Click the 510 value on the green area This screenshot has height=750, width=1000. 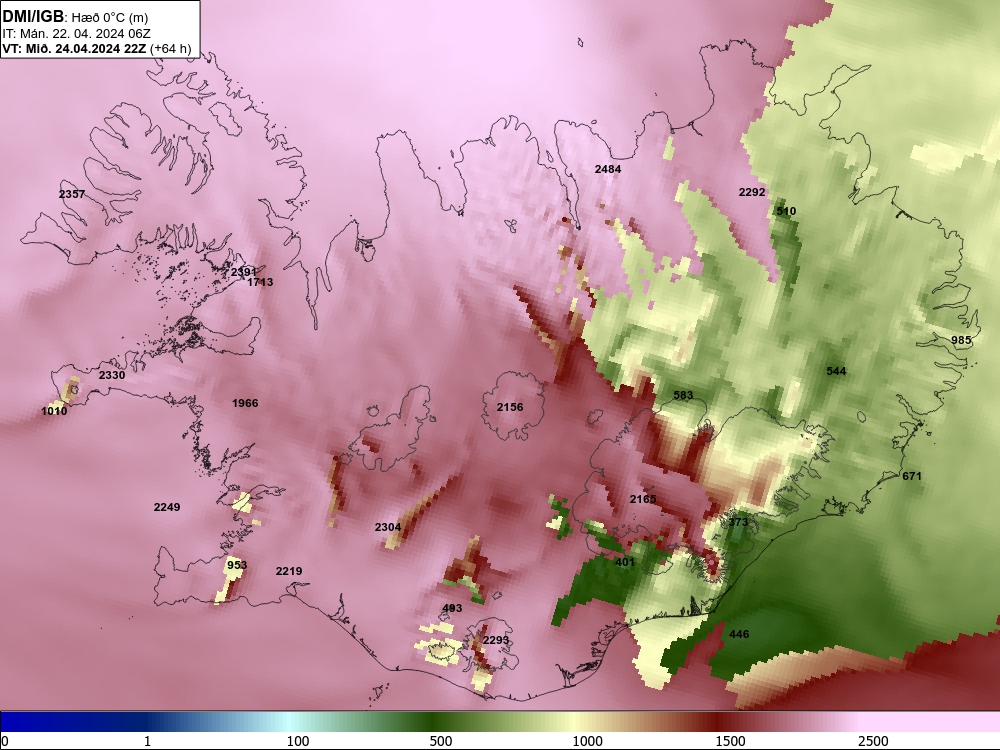click(x=786, y=211)
